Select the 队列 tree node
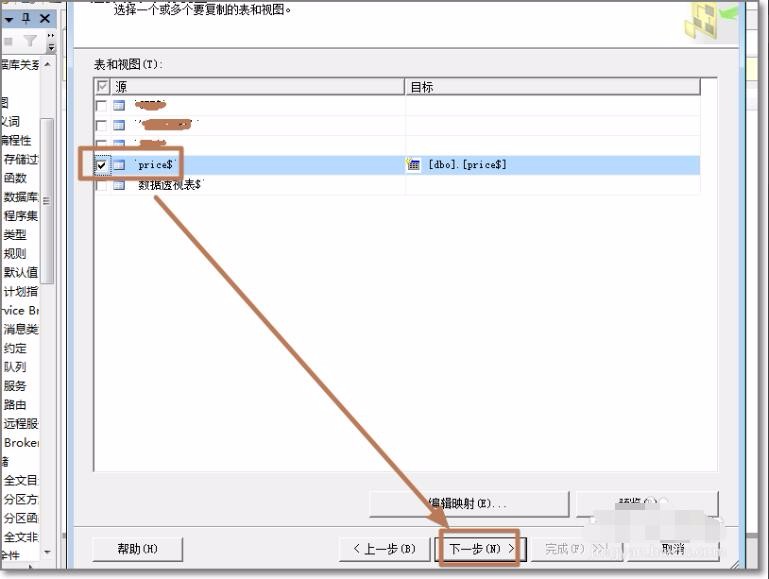Viewport: 769px width, 579px height. coord(15,367)
